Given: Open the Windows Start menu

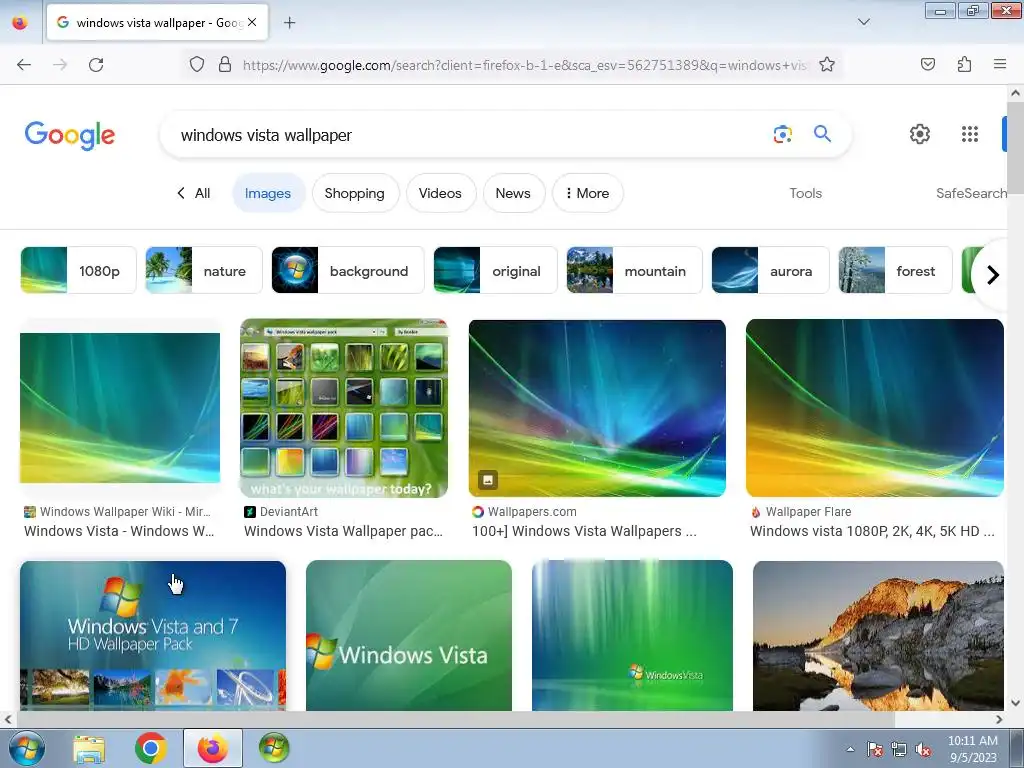Looking at the screenshot, I should tap(26, 748).
